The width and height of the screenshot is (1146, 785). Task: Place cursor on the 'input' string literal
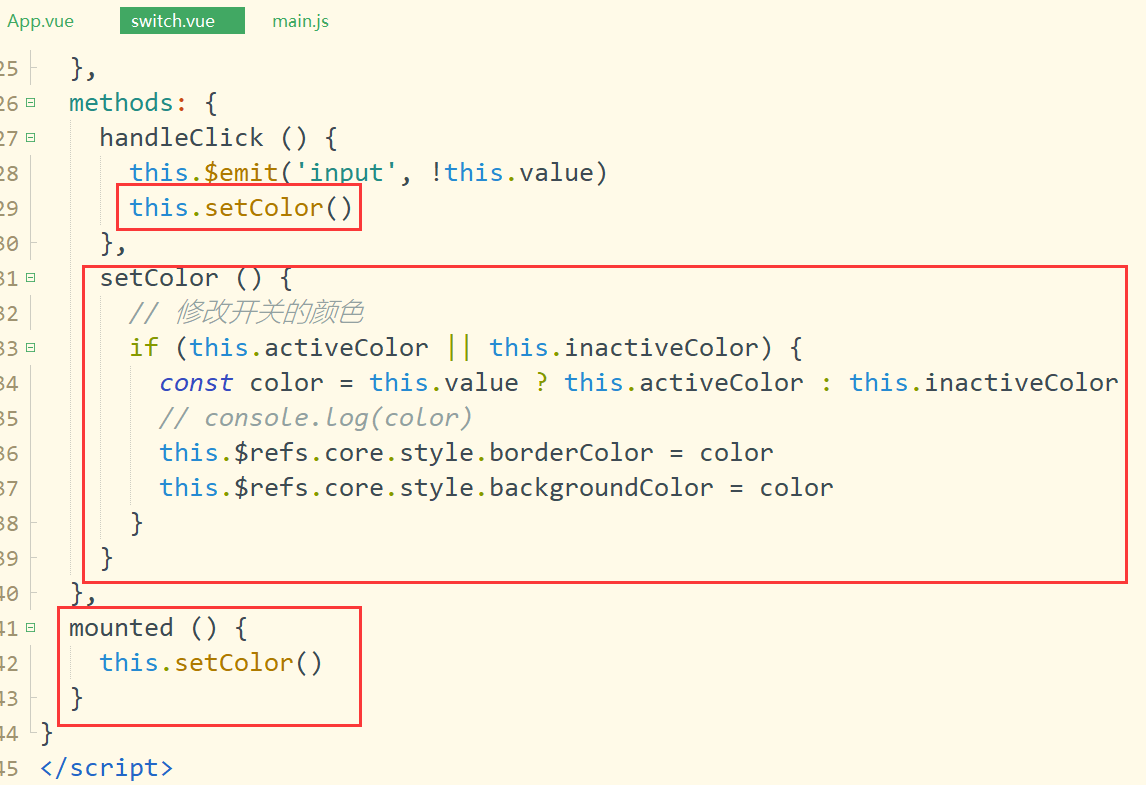347,173
